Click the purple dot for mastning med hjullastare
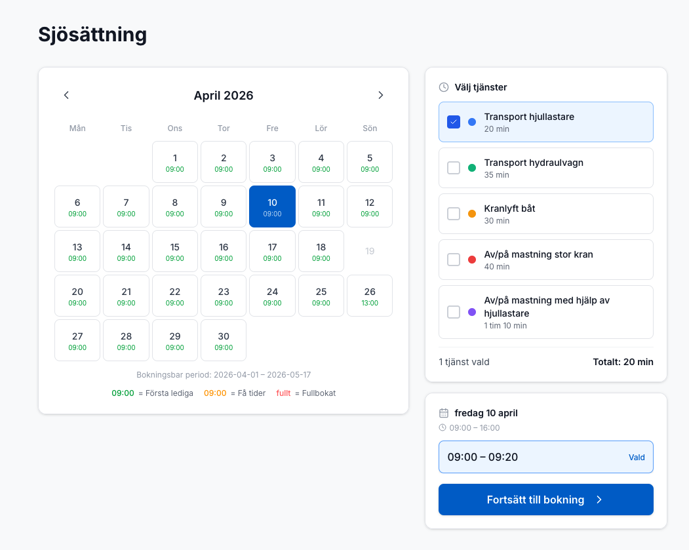Image resolution: width=689 pixels, height=550 pixels. point(472,312)
